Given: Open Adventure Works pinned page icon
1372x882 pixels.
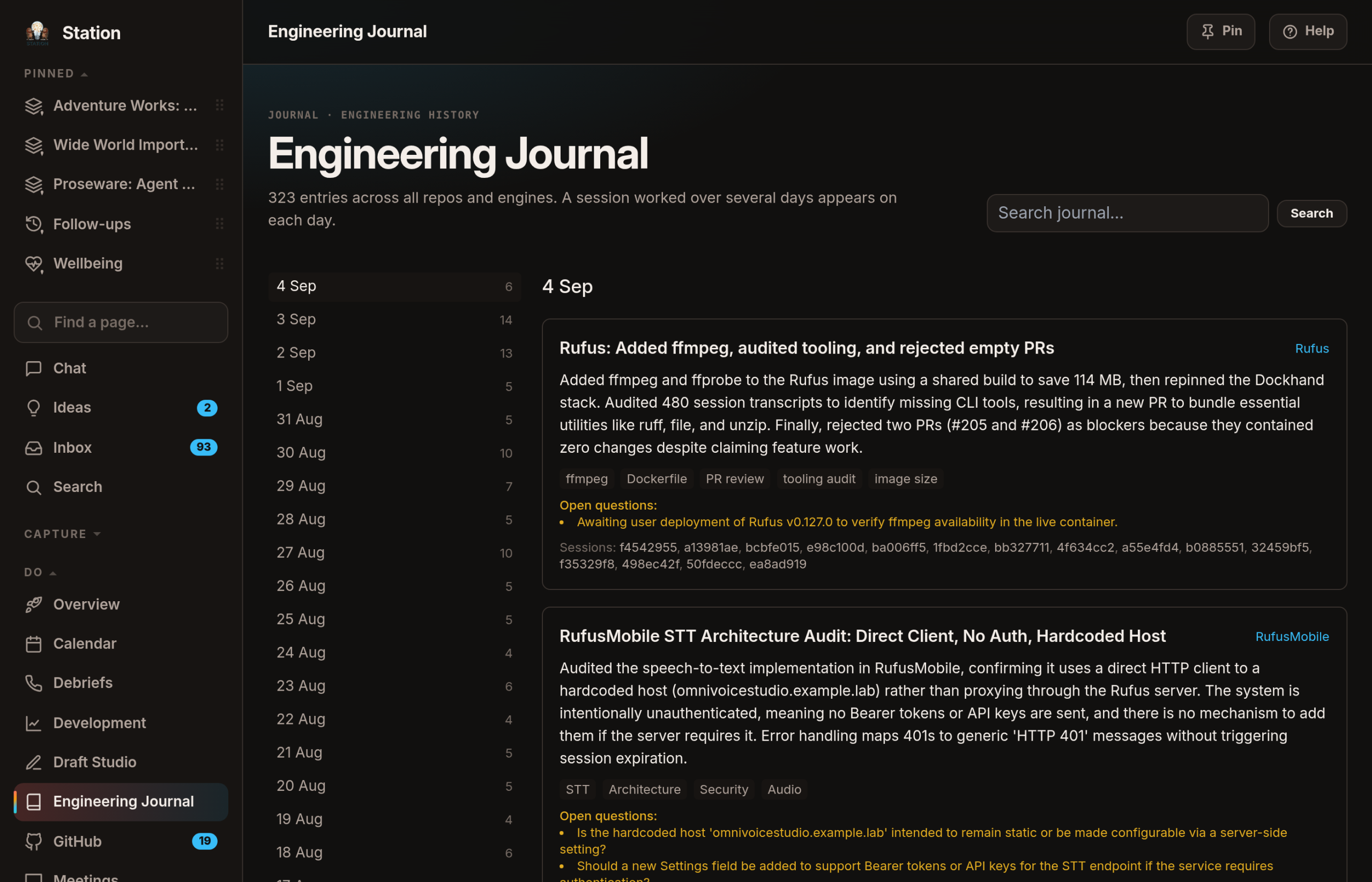Looking at the screenshot, I should pyautogui.click(x=34, y=106).
